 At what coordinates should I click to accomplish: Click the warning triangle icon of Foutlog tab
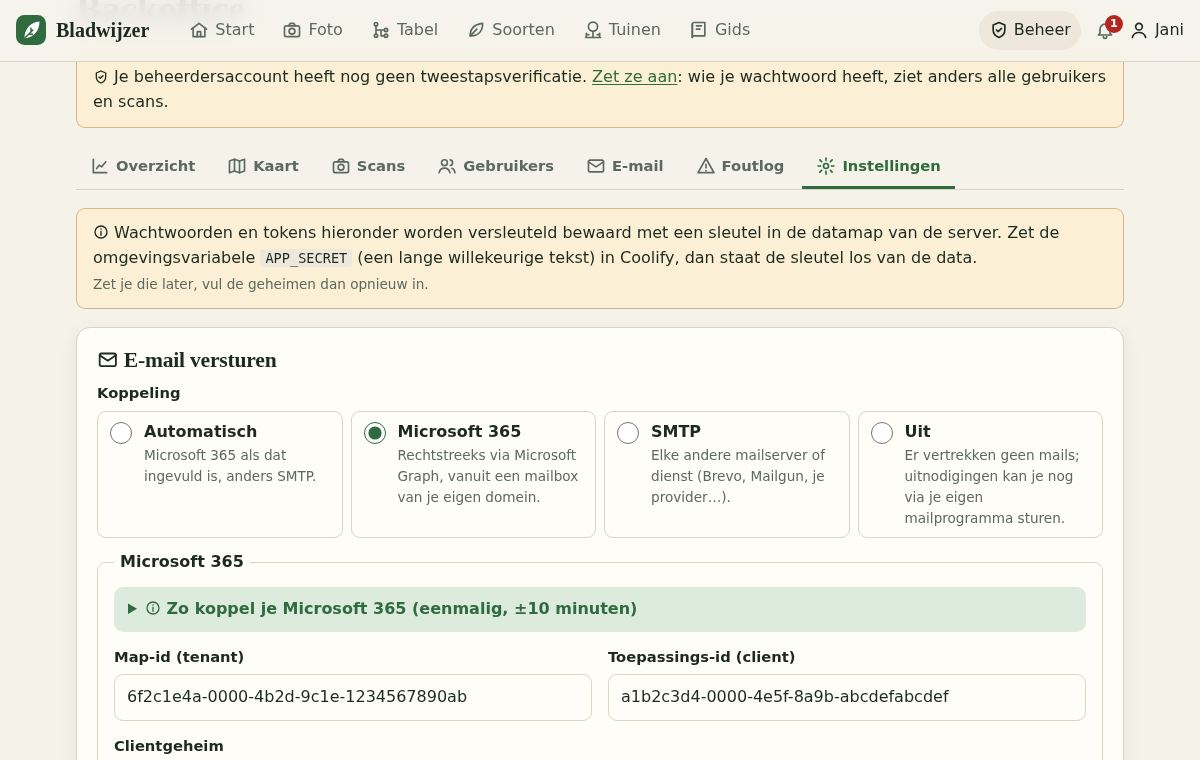click(706, 166)
